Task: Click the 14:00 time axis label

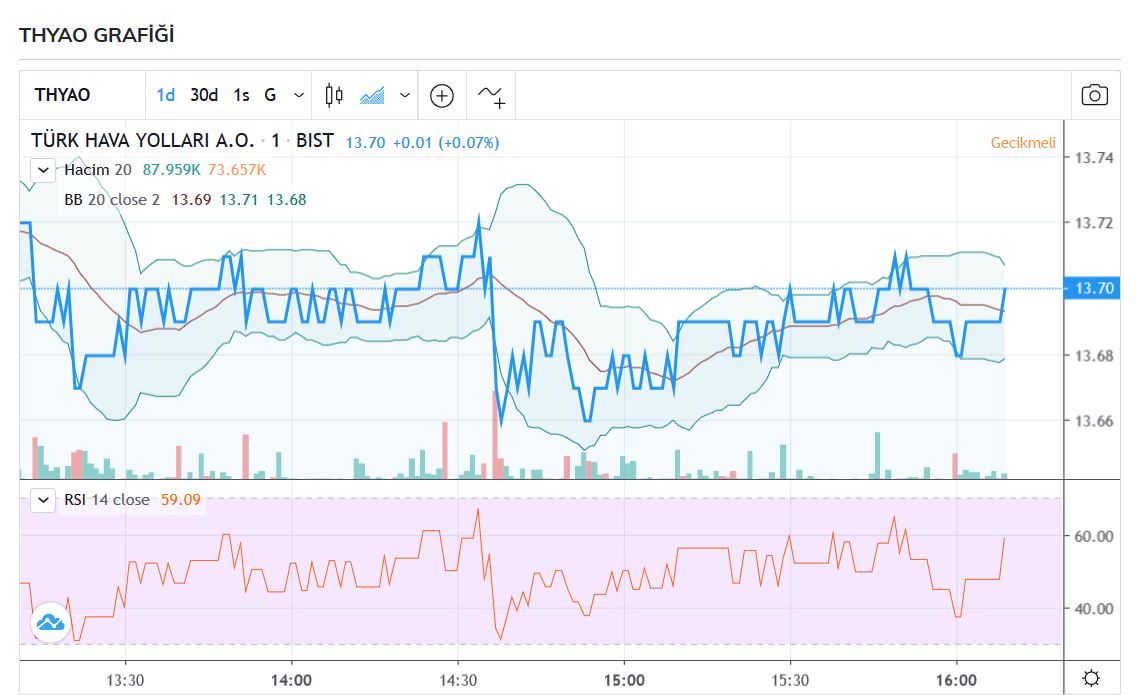Action: point(291,680)
